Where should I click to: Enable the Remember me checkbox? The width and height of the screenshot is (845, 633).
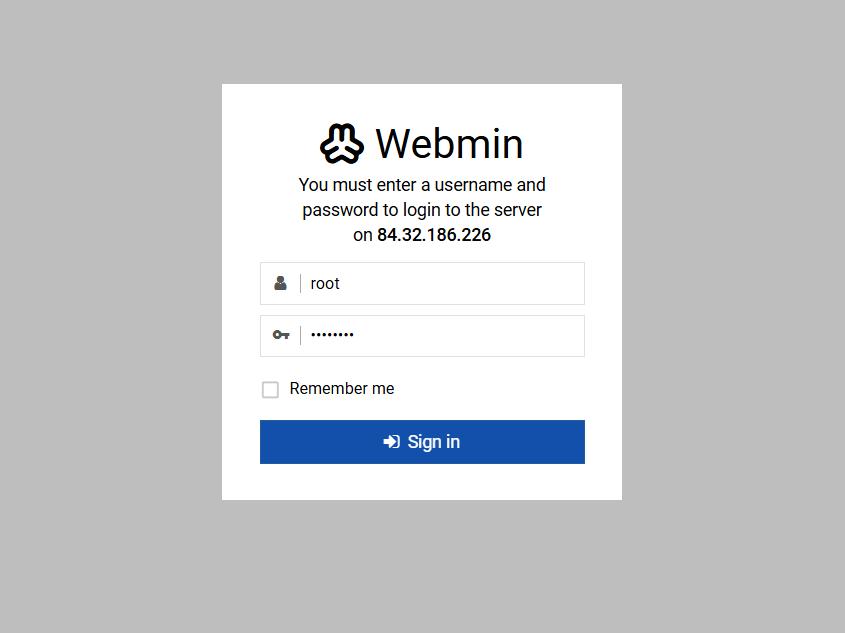tap(270, 389)
